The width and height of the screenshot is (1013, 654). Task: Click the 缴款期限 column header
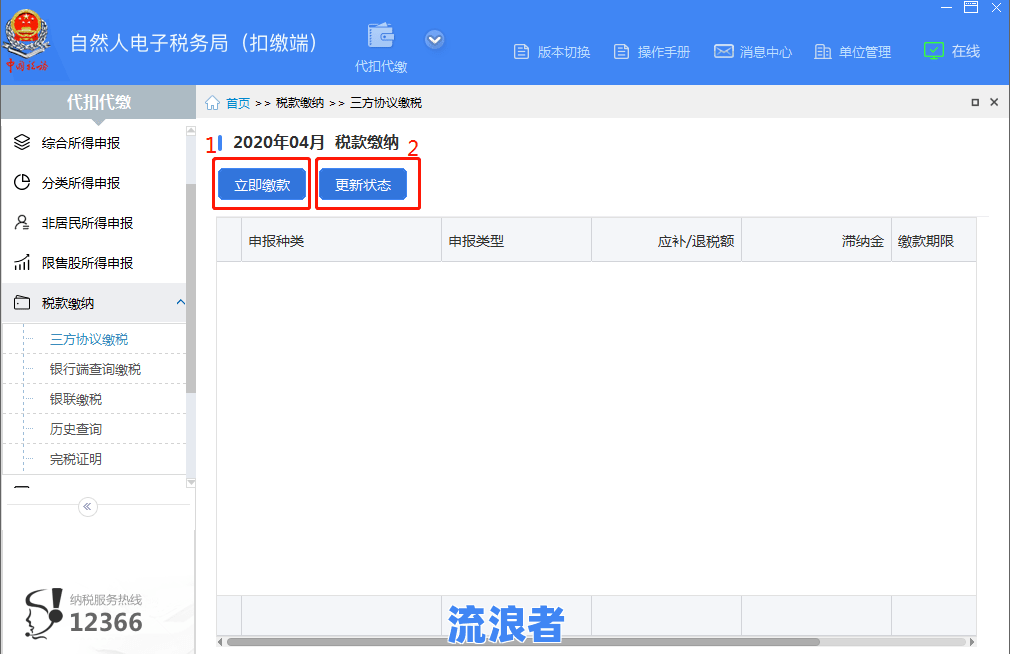click(934, 241)
